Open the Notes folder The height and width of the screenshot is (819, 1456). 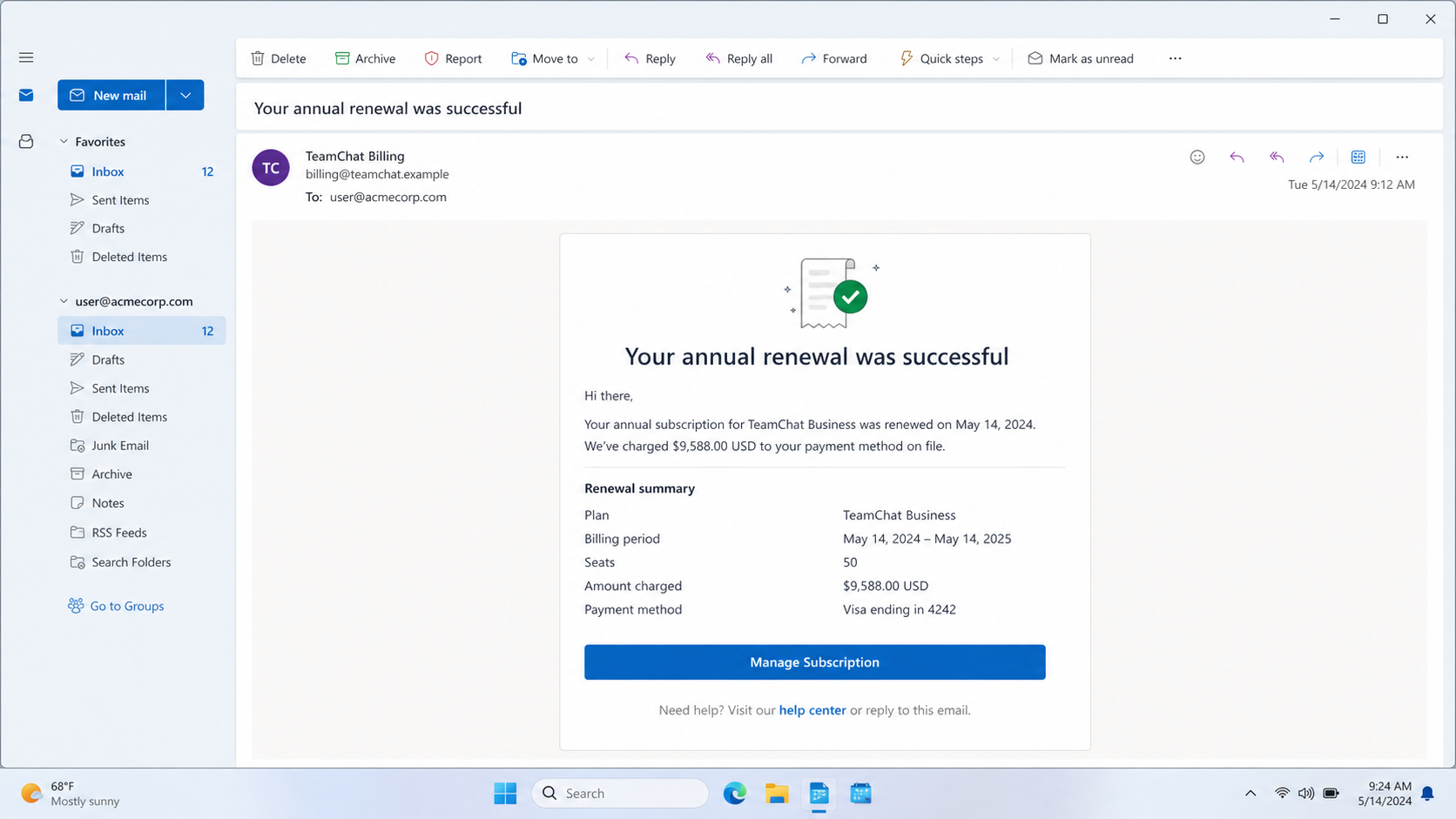[141, 503]
